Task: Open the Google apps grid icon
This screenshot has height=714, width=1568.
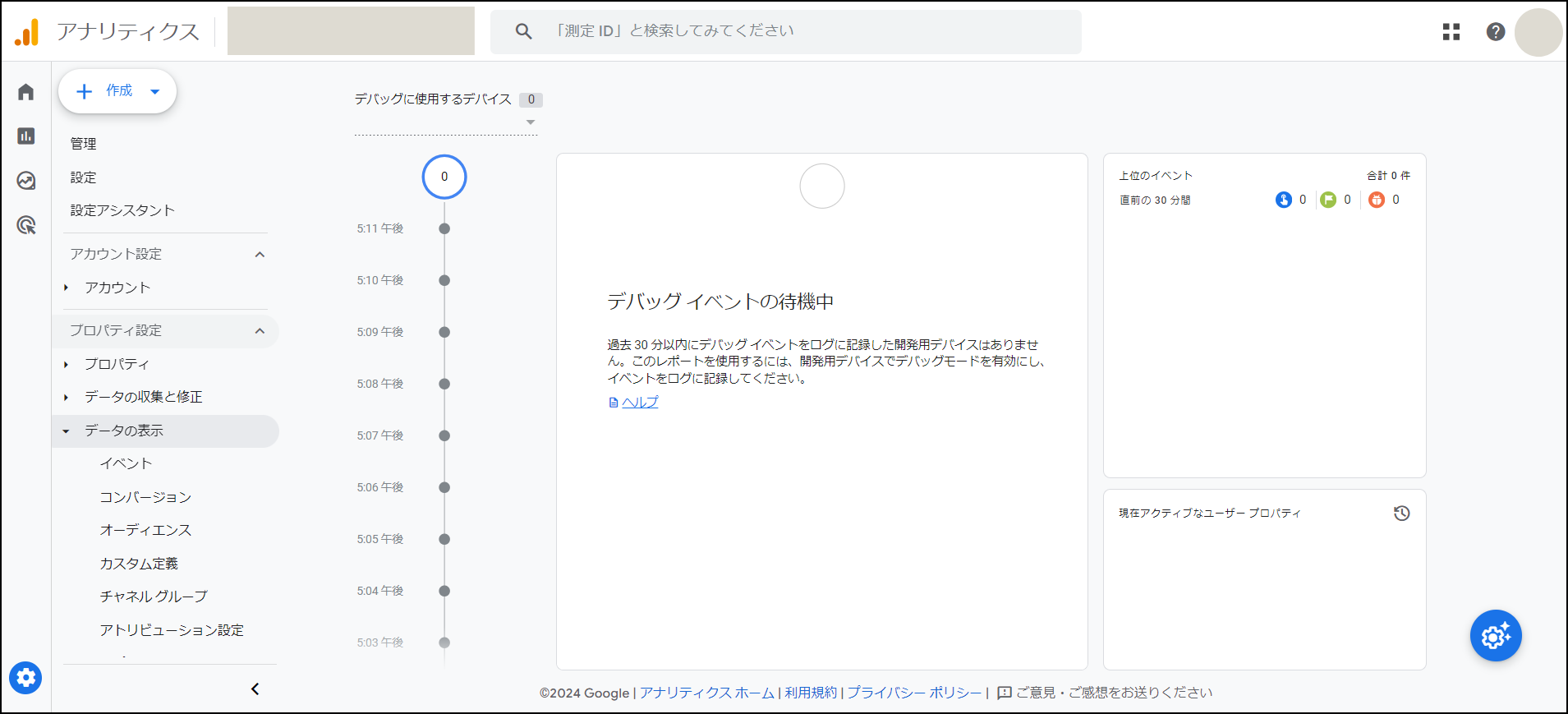Action: (x=1451, y=31)
